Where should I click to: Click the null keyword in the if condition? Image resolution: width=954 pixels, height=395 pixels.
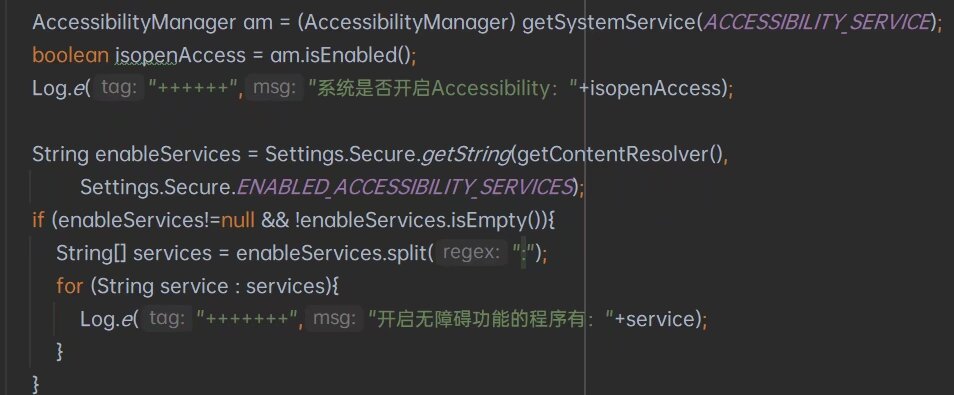238,220
